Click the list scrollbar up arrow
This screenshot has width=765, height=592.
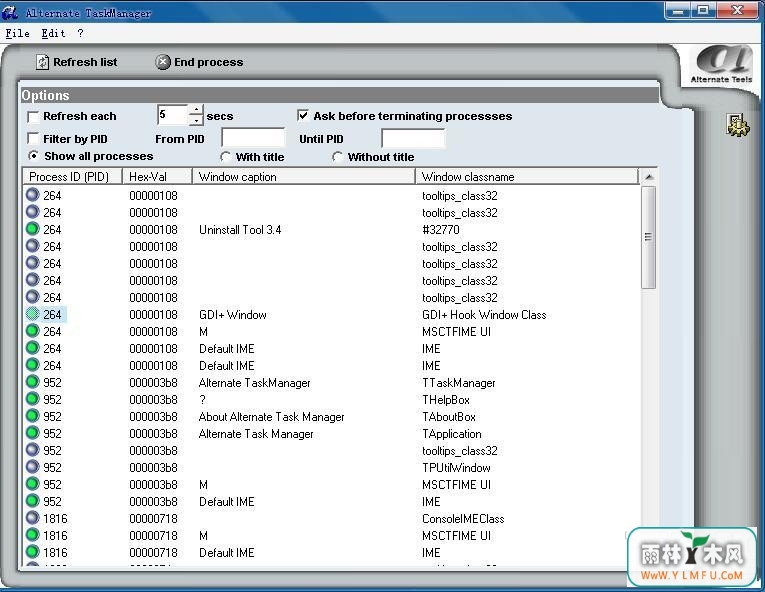[x=648, y=177]
